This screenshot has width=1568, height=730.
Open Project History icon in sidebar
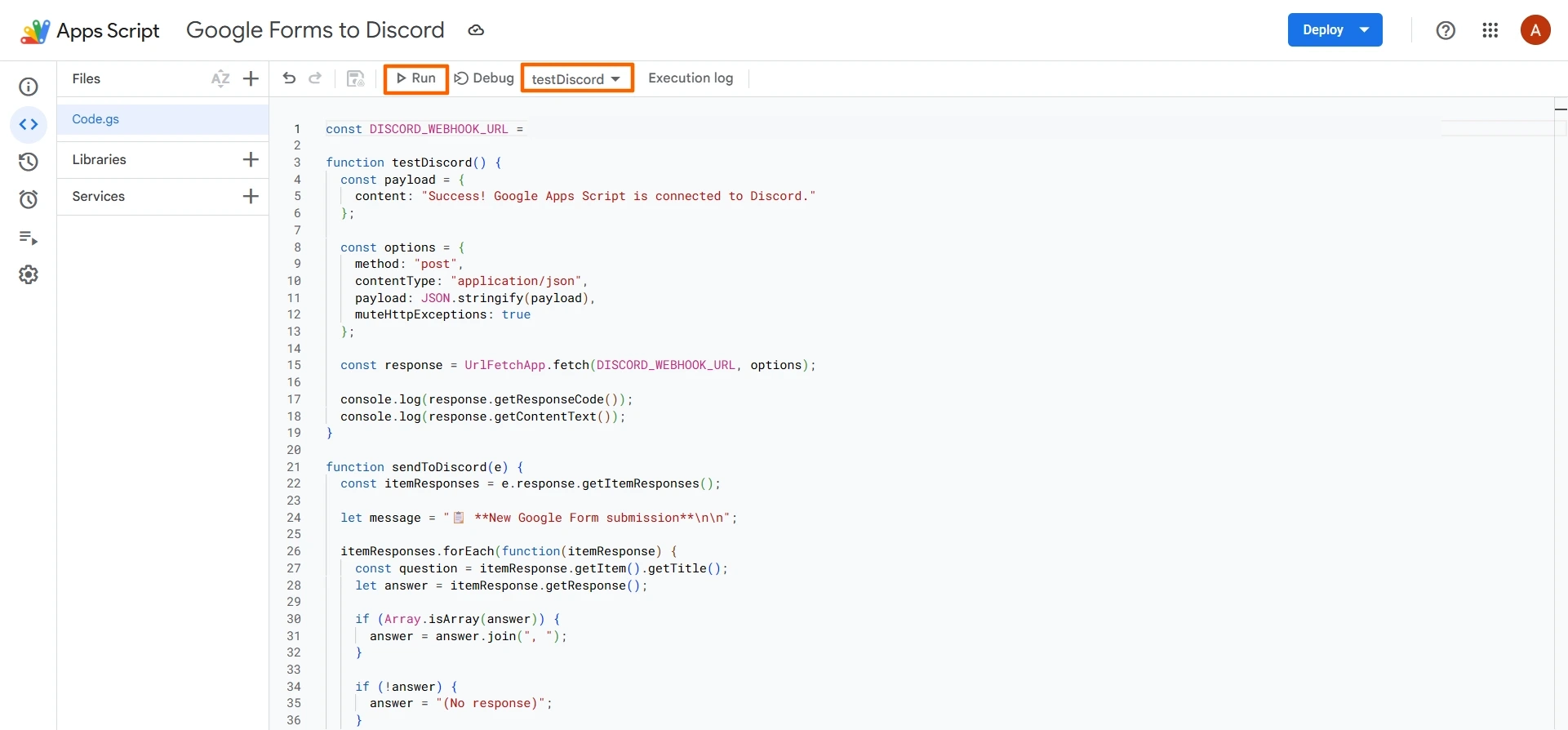coord(29,162)
